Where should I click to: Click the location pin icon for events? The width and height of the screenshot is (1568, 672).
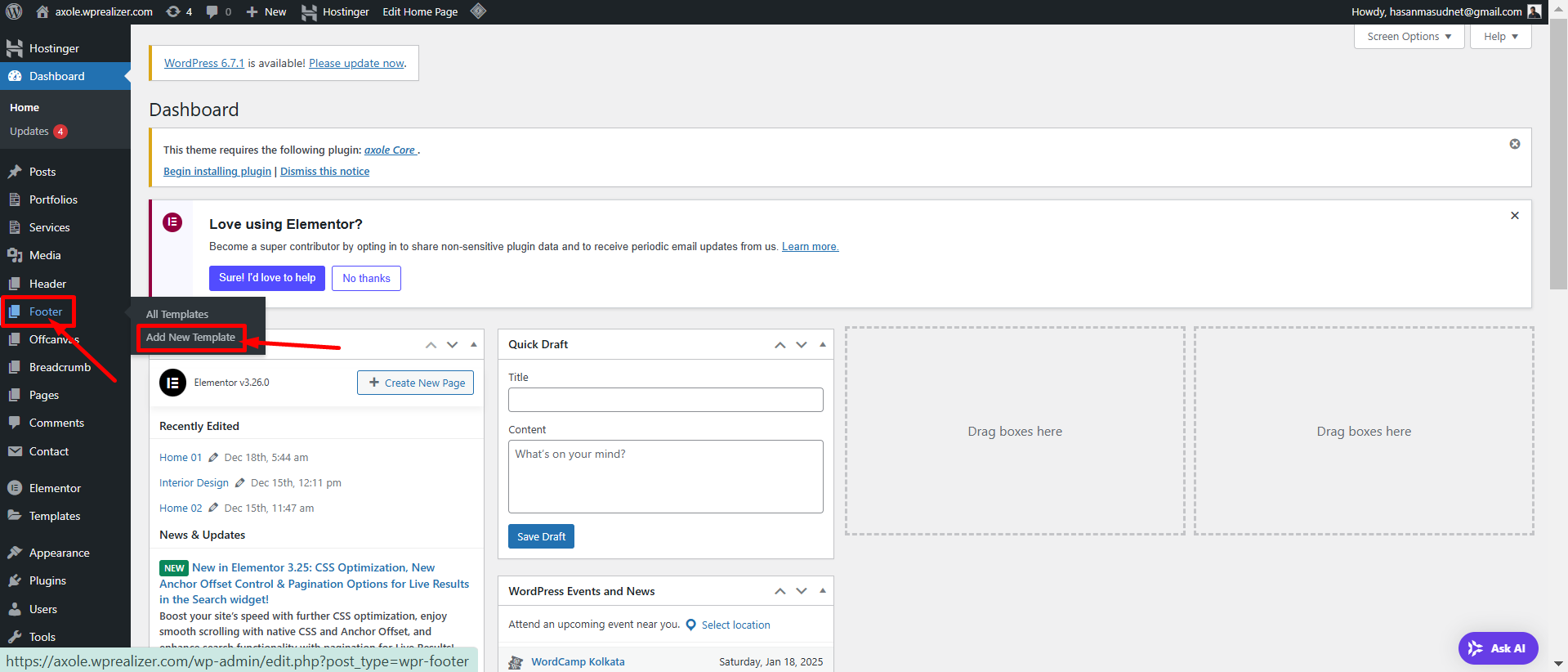pyautogui.click(x=691, y=625)
